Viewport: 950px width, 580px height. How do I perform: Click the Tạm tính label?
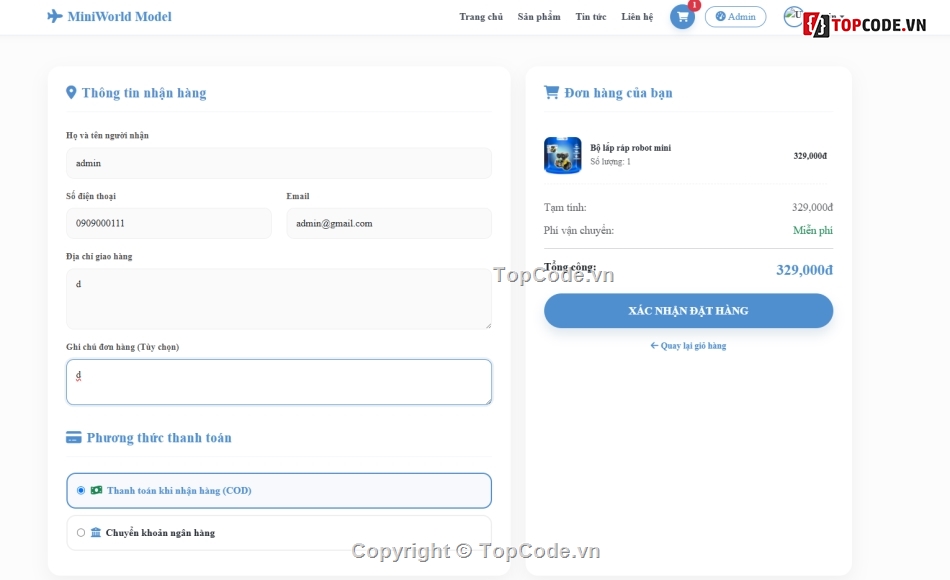tap(565, 207)
